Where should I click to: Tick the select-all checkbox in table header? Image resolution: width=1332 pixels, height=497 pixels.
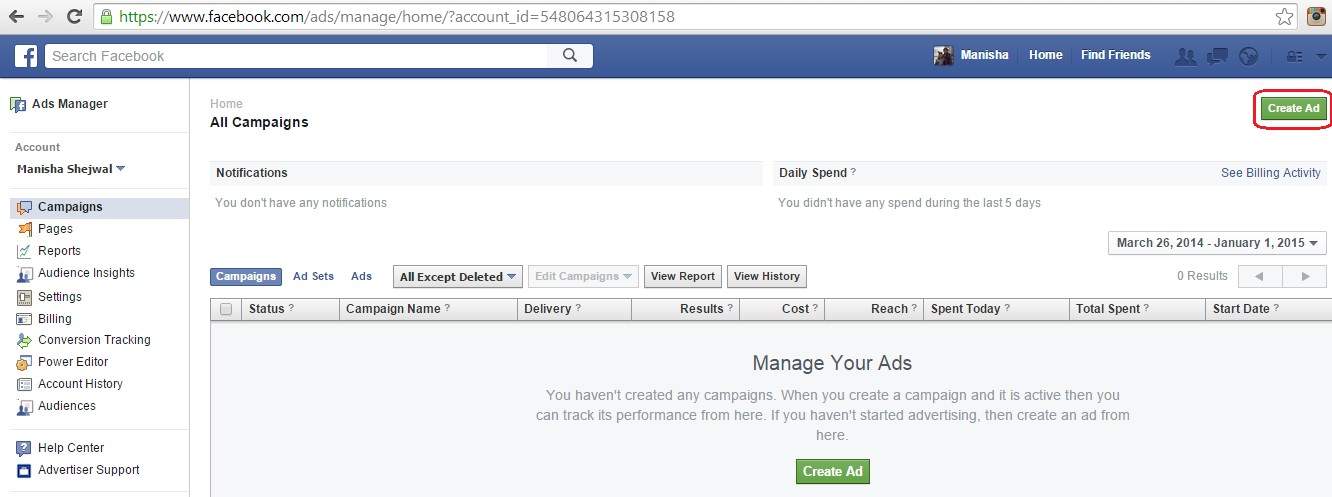point(226,309)
